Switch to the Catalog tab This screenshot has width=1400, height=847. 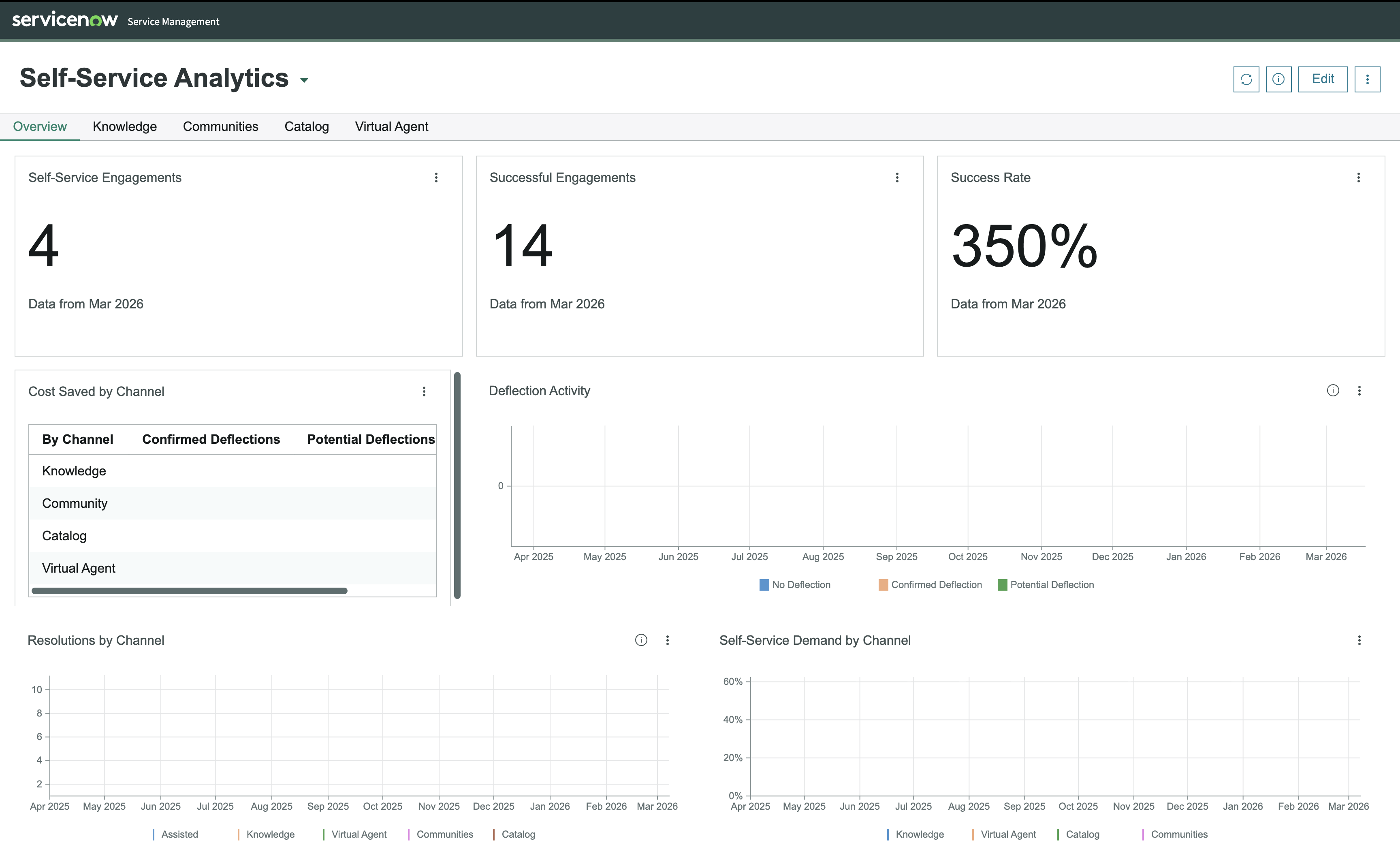[307, 126]
